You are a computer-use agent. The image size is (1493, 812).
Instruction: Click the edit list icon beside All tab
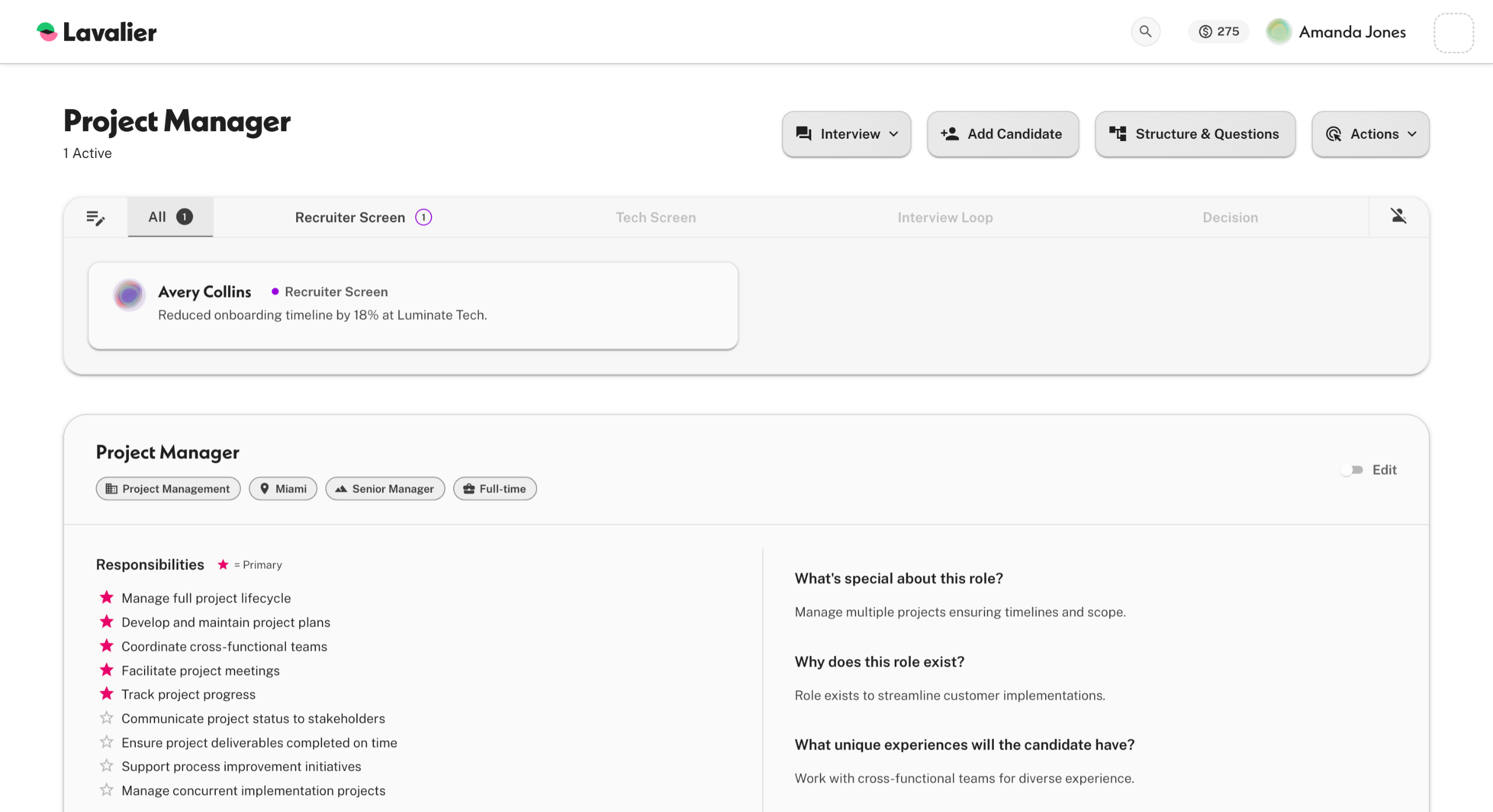point(96,217)
